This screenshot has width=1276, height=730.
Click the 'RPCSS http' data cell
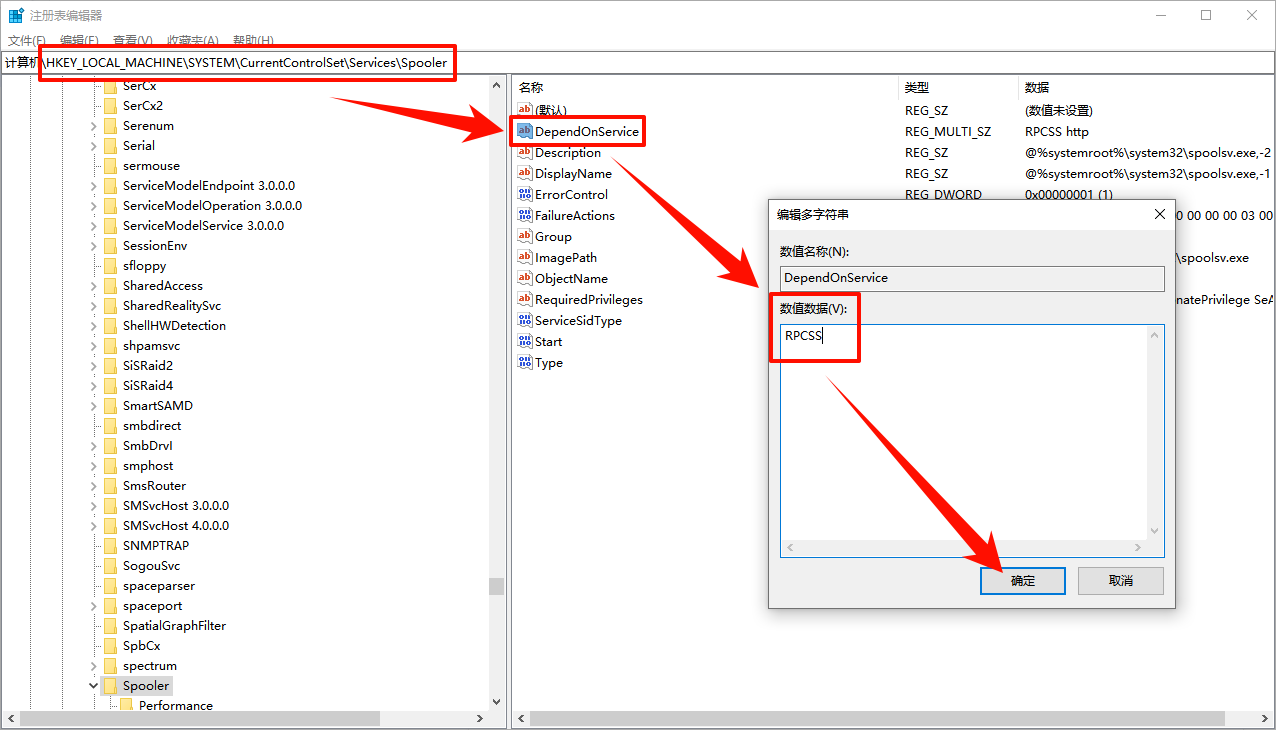1057,132
